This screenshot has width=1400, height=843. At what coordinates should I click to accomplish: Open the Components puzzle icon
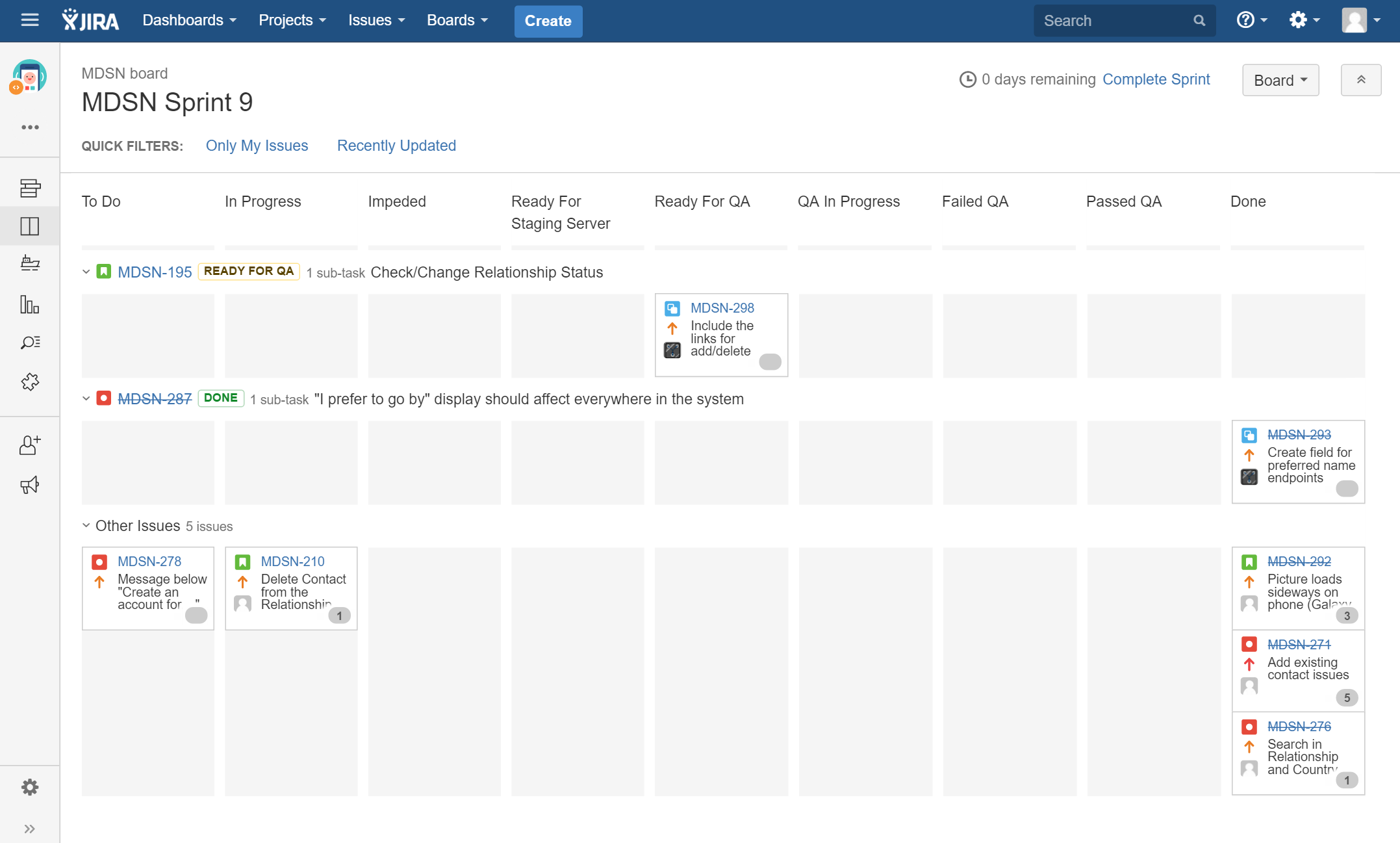click(30, 382)
